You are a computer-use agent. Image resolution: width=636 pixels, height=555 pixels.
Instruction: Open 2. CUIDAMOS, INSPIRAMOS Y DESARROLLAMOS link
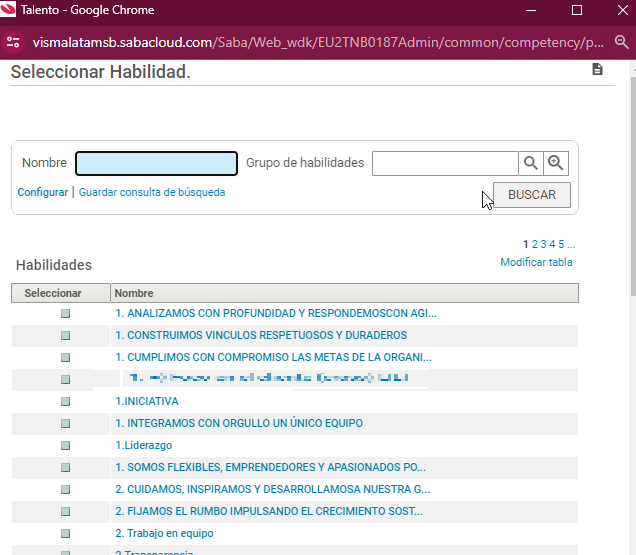pos(273,489)
